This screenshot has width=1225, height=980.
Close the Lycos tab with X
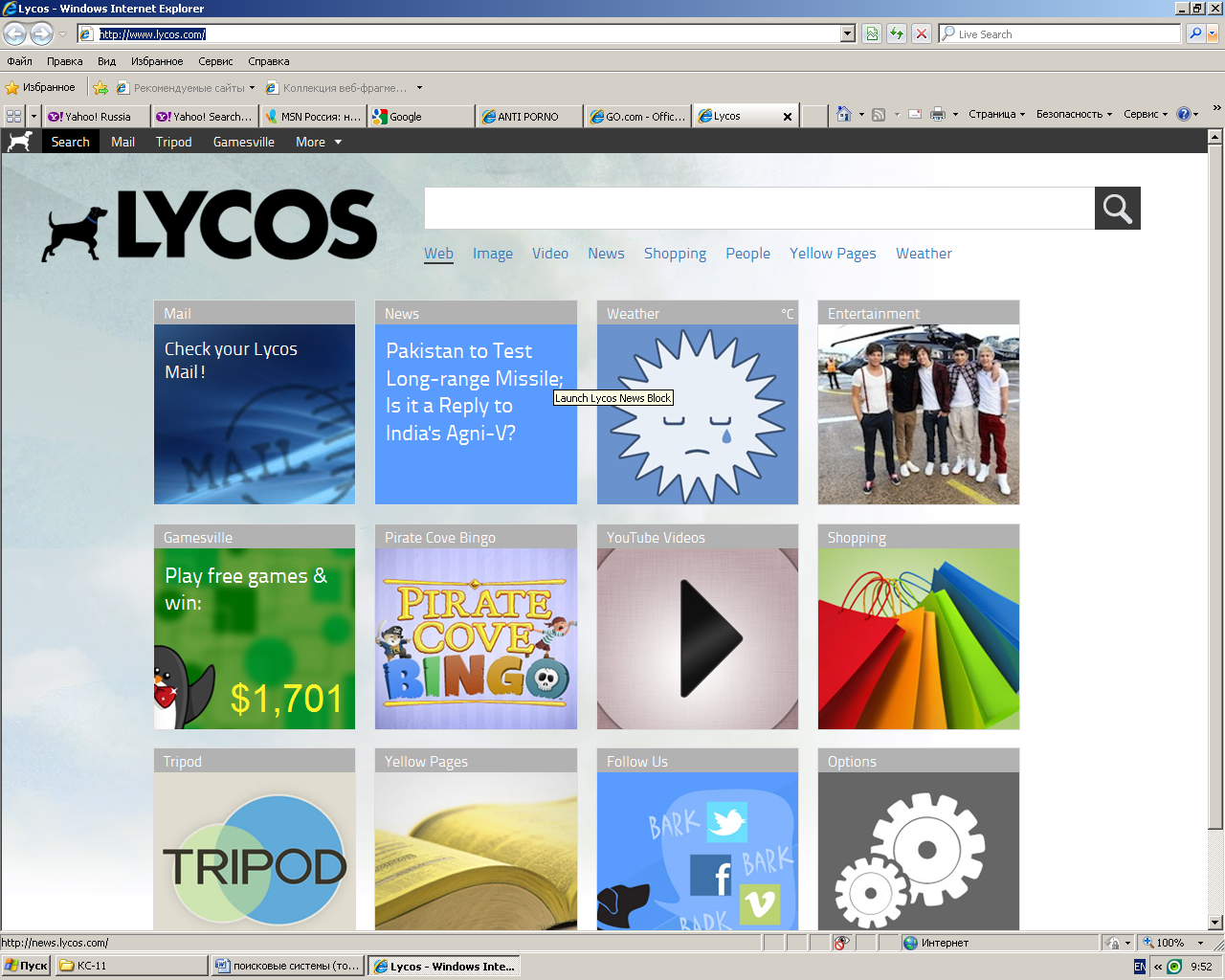tap(788, 117)
